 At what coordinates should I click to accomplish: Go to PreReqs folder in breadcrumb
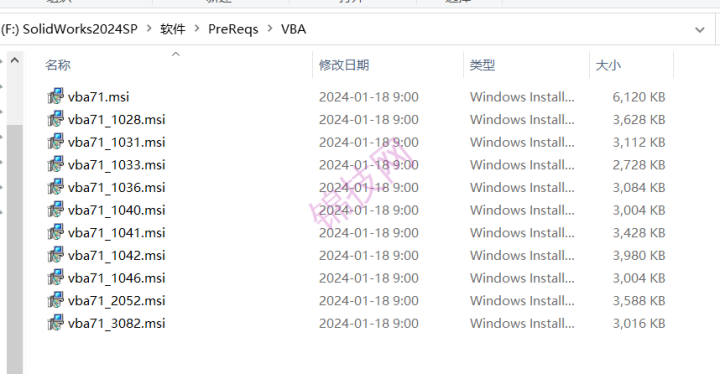pos(233,29)
